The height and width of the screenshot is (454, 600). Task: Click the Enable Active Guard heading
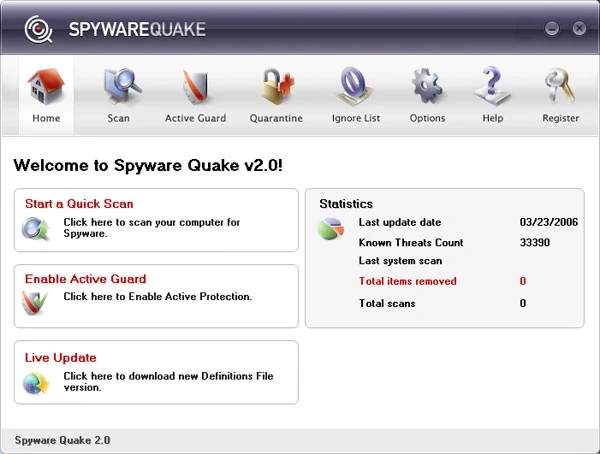click(x=86, y=279)
